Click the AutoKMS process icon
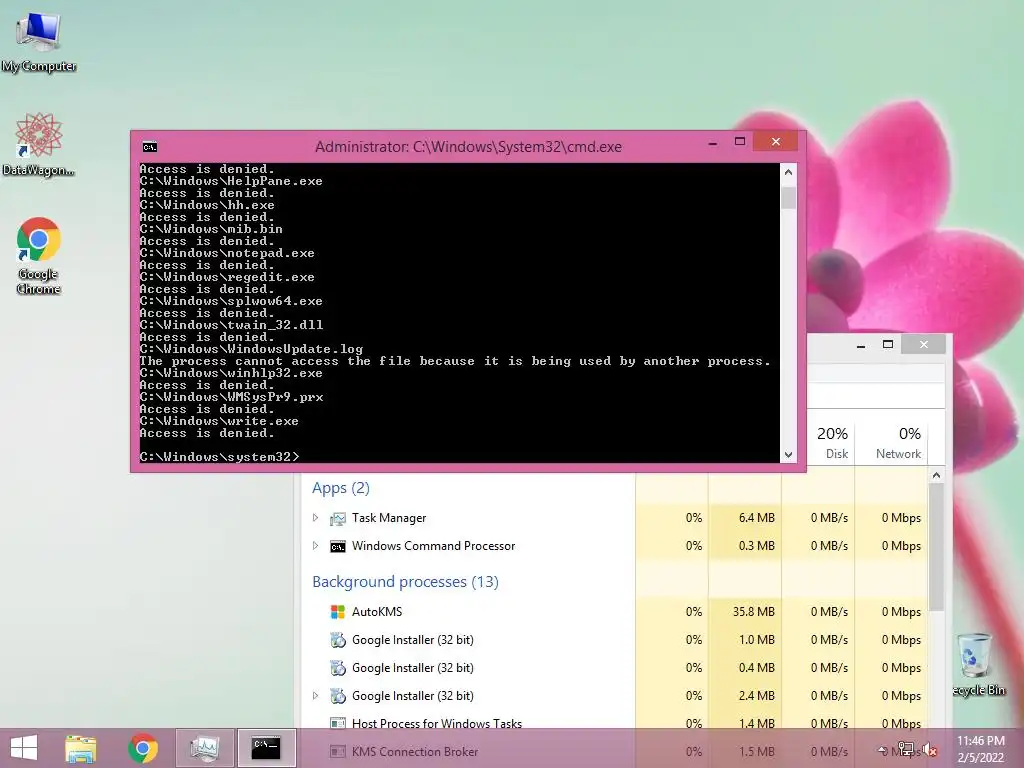 coord(338,612)
